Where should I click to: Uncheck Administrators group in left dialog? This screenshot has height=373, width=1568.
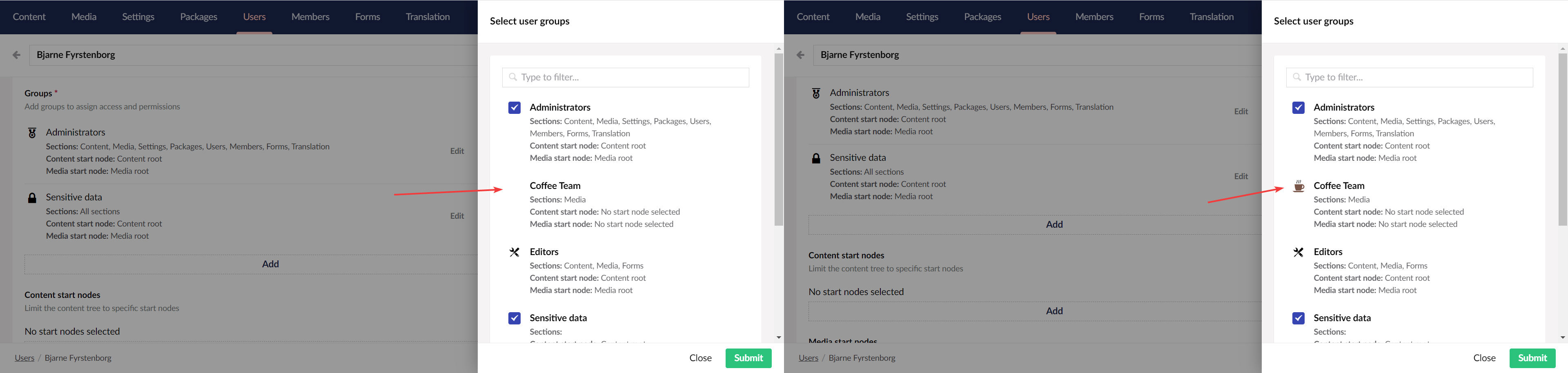[x=514, y=108]
